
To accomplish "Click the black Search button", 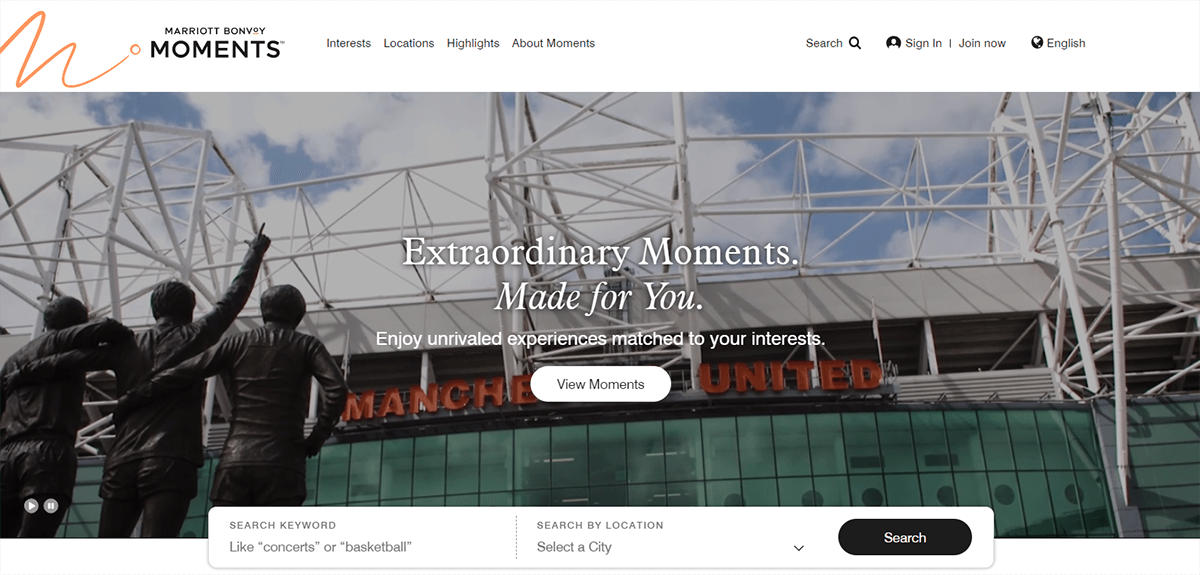I will tap(905, 537).
